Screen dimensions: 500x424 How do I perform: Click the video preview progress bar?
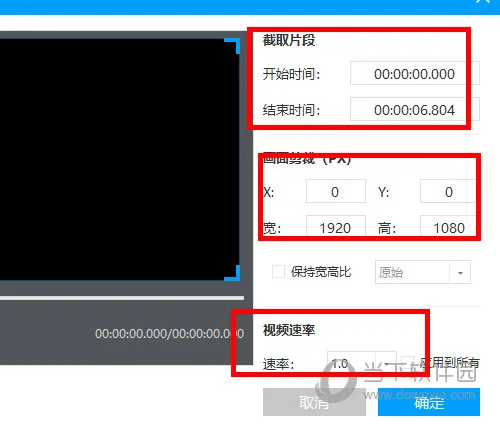pos(122,298)
